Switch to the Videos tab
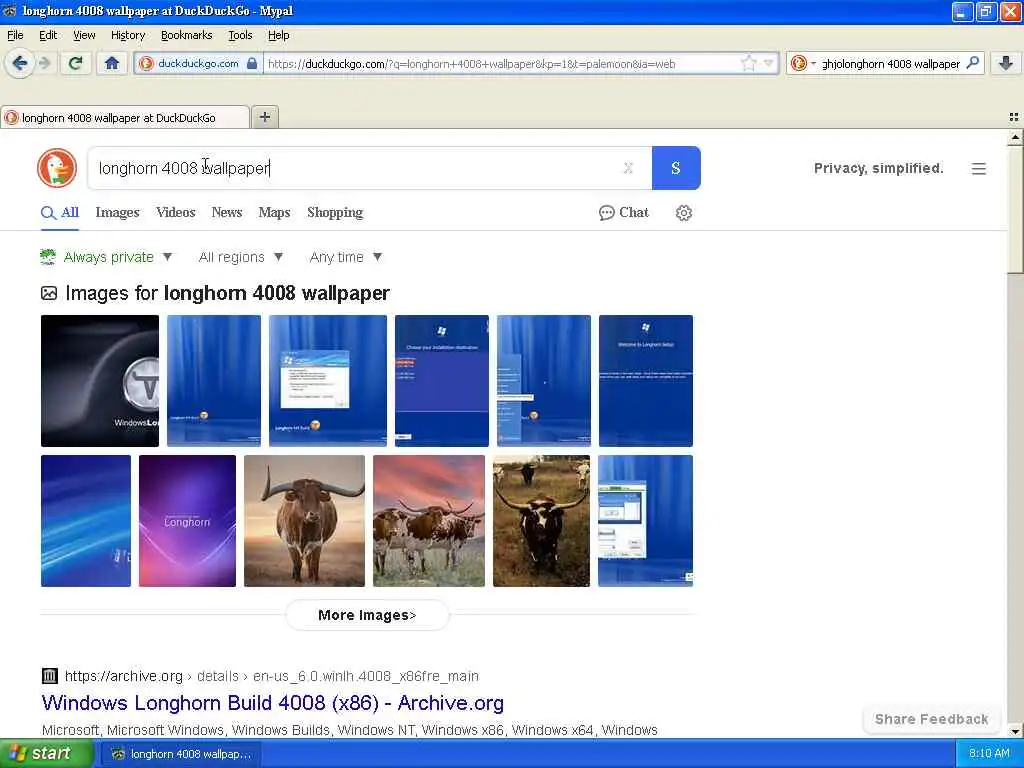Screen dimensions: 1024x768 pos(176,212)
